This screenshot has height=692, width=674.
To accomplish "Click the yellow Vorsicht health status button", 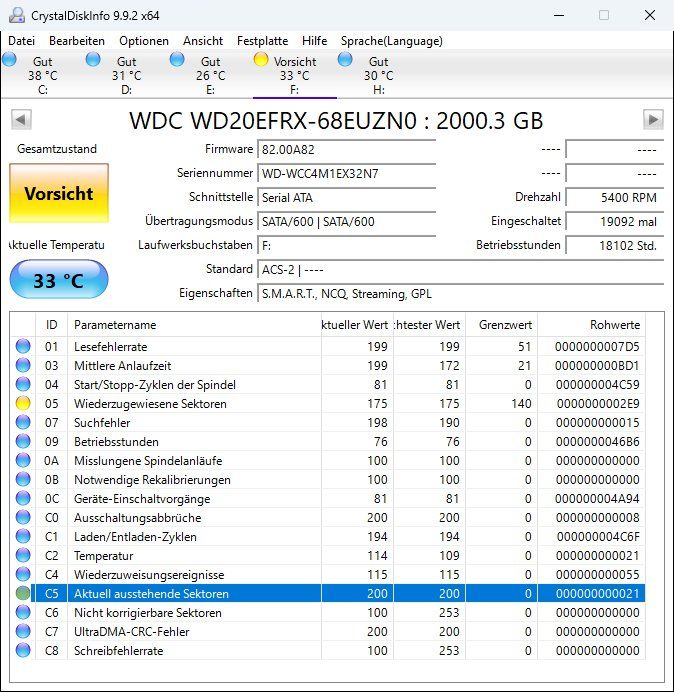I will pyautogui.click(x=59, y=193).
